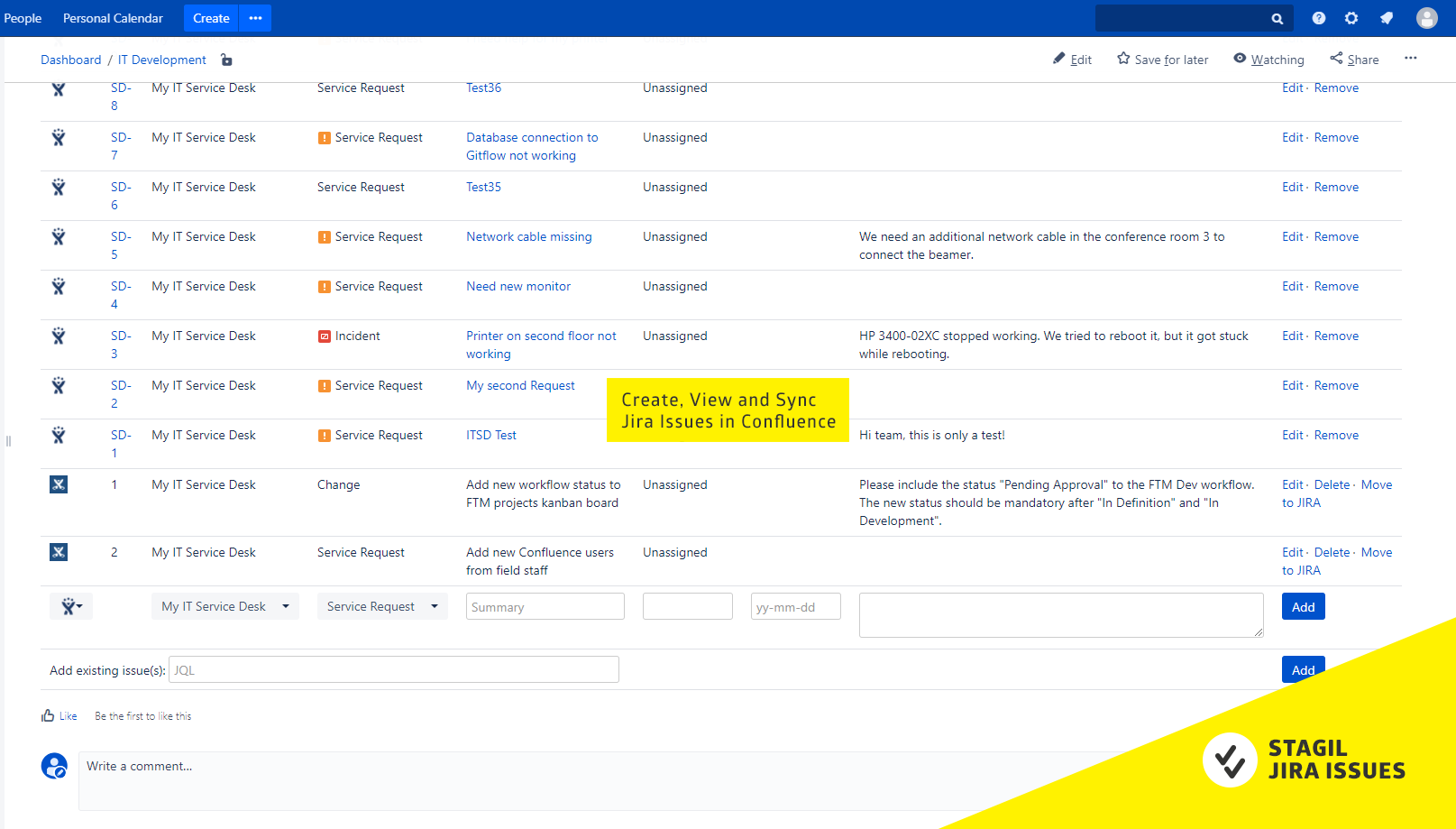
Task: Open the settings gear icon
Action: tap(1351, 18)
